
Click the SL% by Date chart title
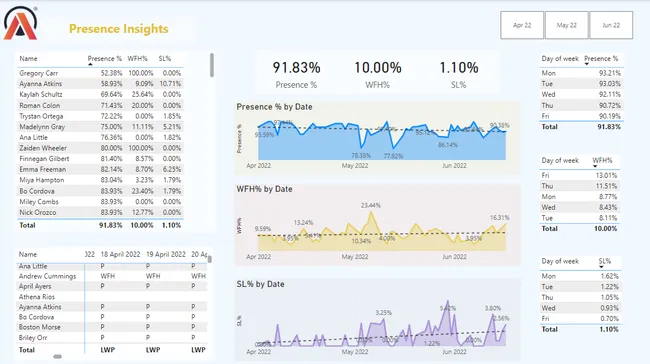point(260,284)
